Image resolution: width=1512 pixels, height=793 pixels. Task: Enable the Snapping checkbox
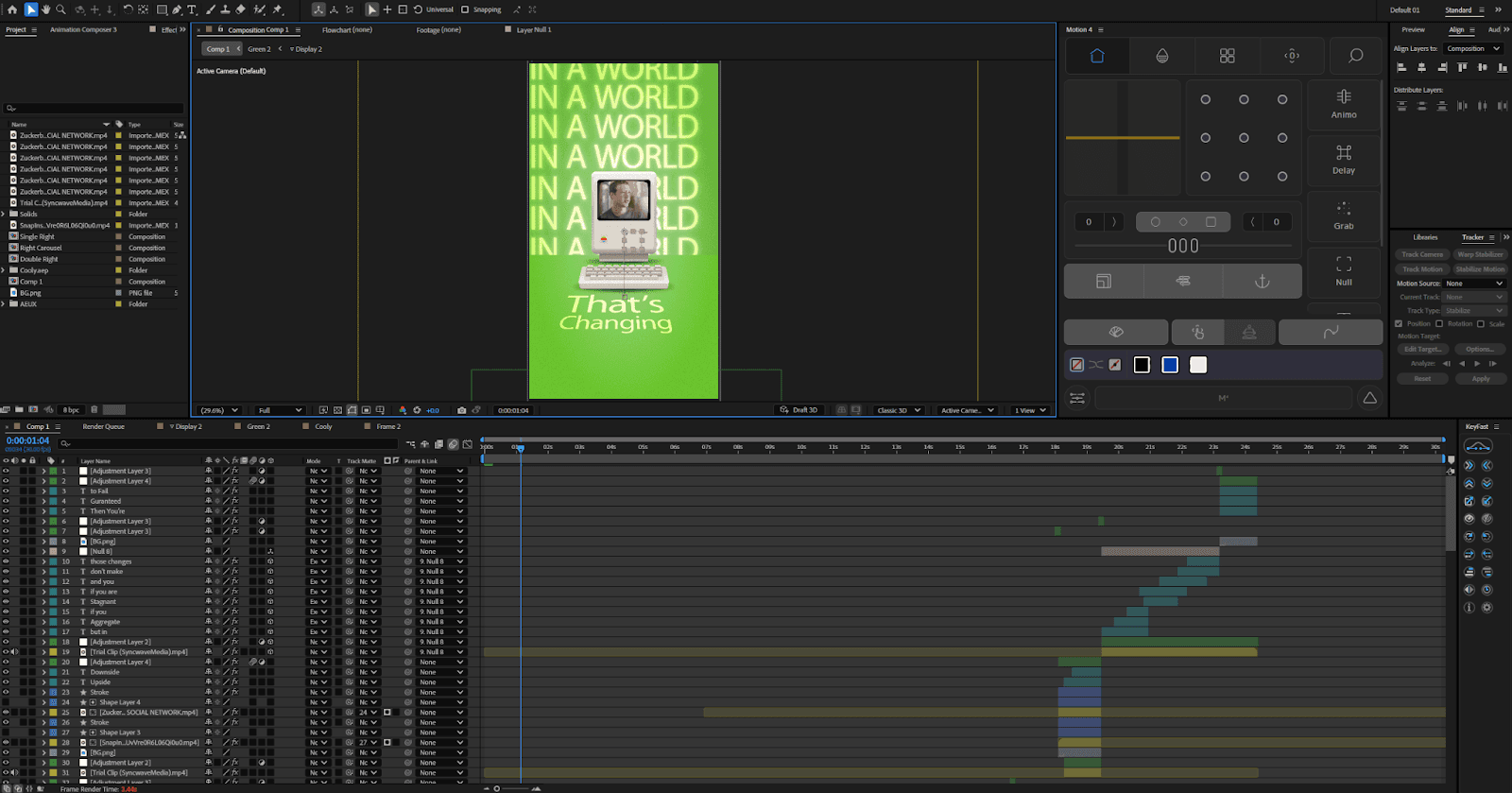tap(465, 9)
